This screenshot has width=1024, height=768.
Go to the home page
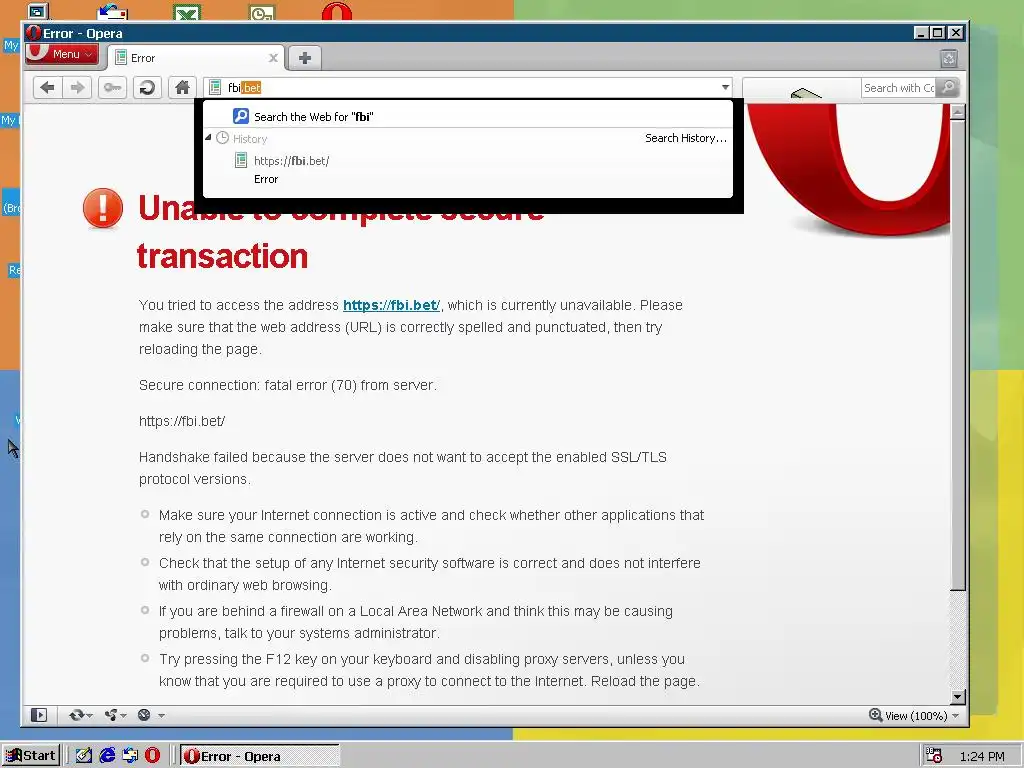pos(183,88)
